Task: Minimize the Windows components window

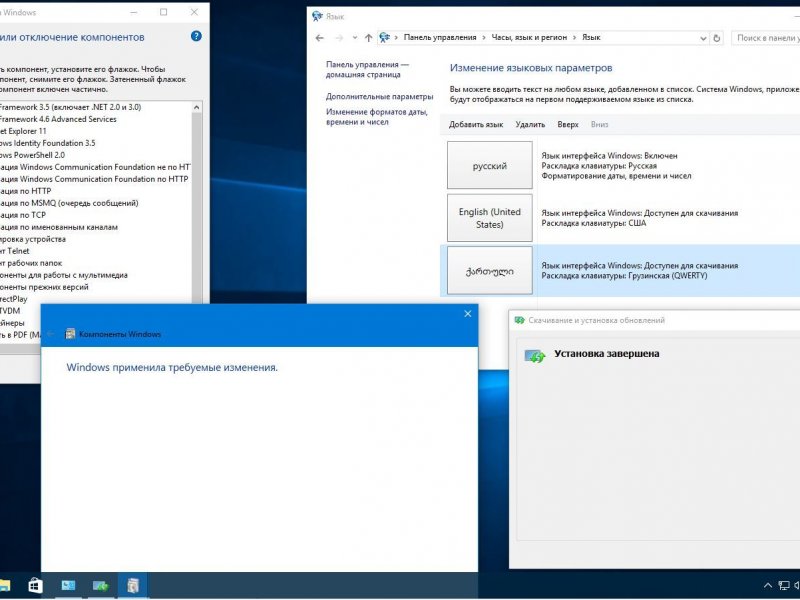Action: (134, 12)
